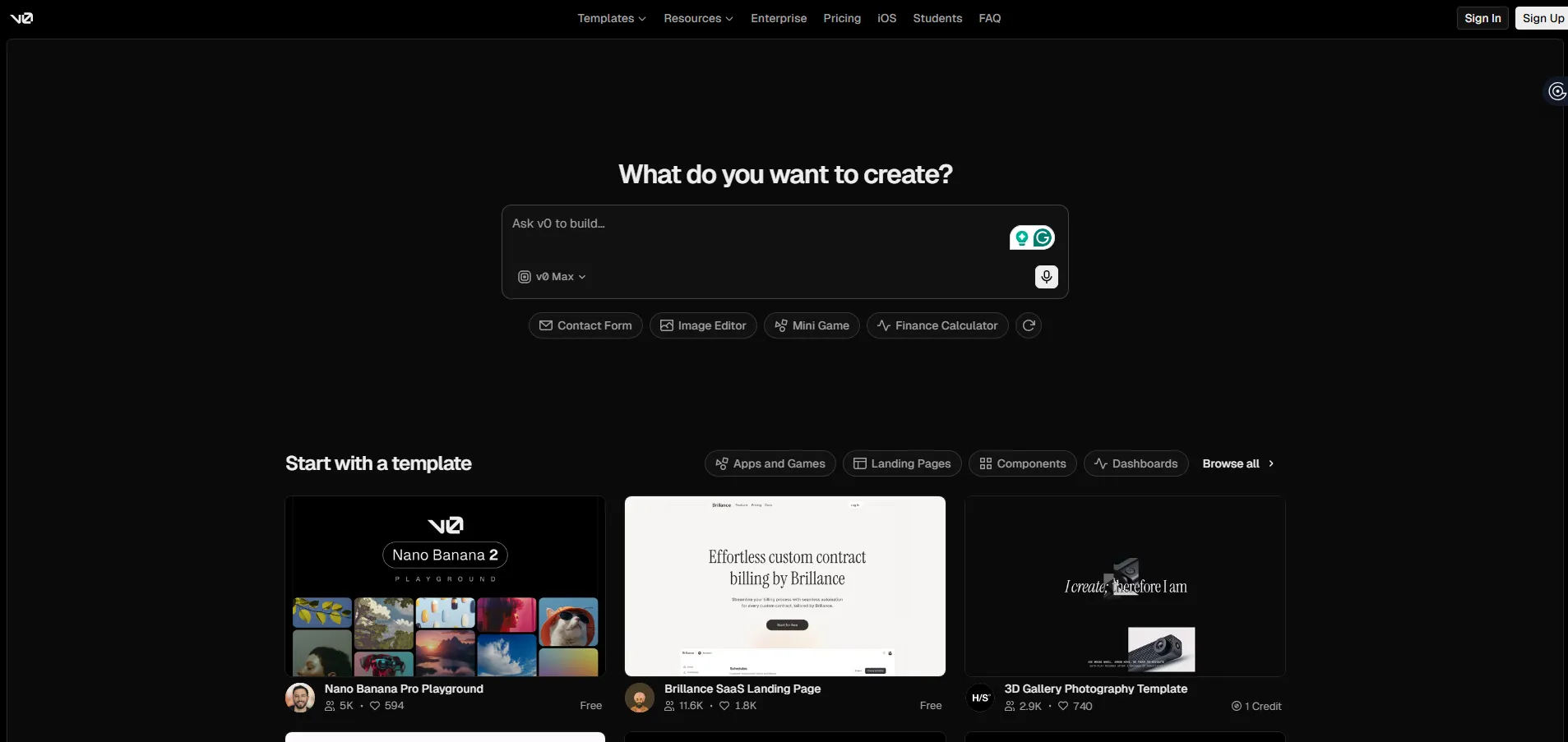Click H/S avatar for 3D Gallery template
The image size is (1568, 742).
(979, 698)
